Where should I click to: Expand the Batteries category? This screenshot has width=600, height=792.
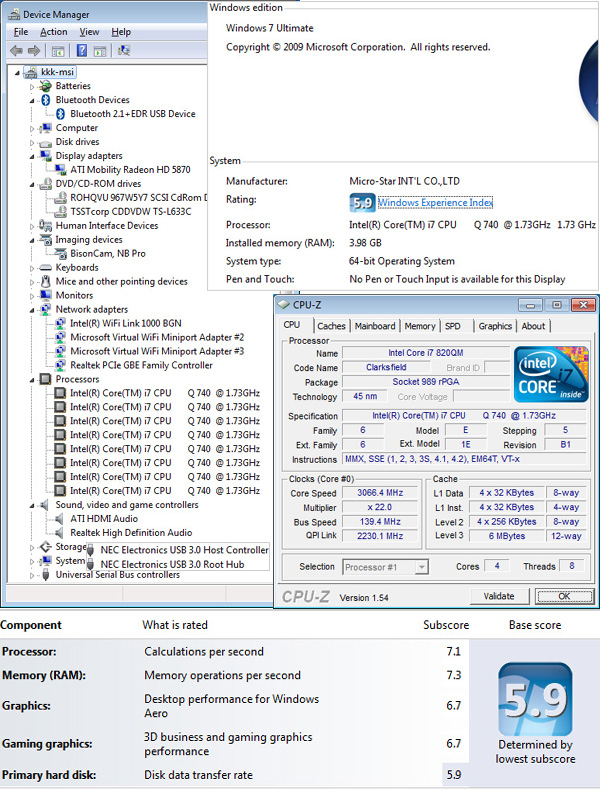pos(32,87)
